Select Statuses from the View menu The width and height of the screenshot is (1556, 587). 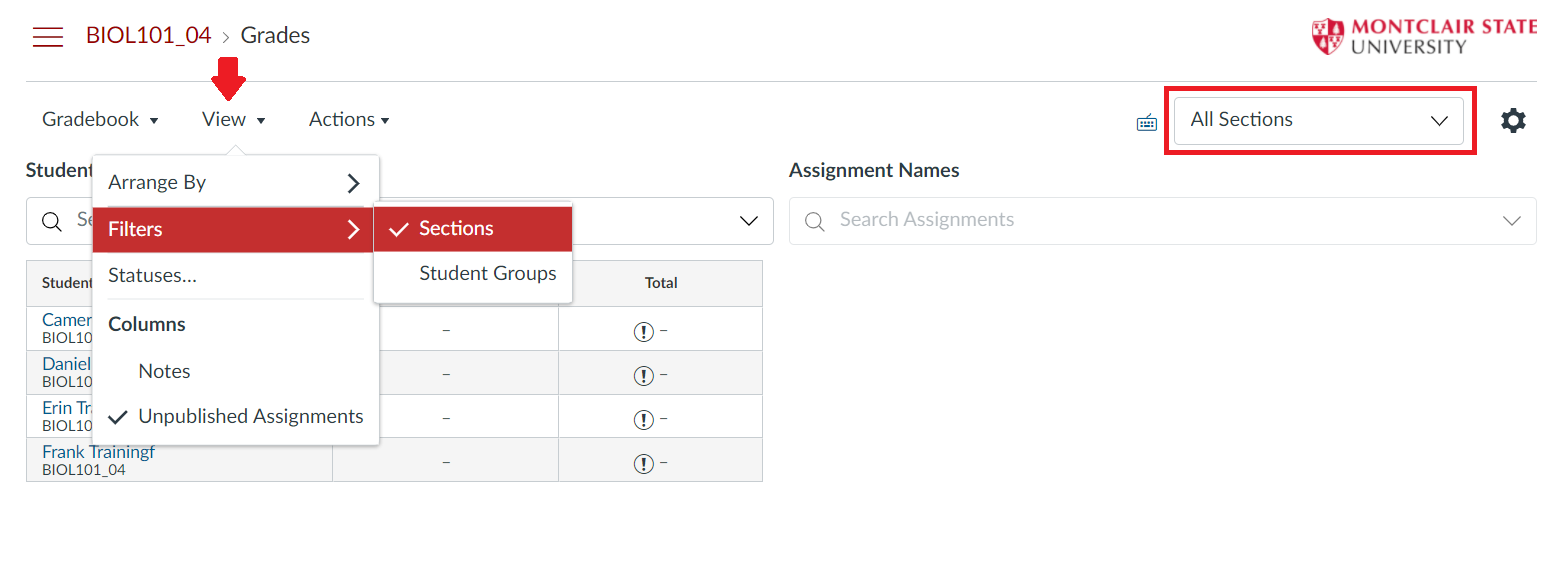[152, 275]
